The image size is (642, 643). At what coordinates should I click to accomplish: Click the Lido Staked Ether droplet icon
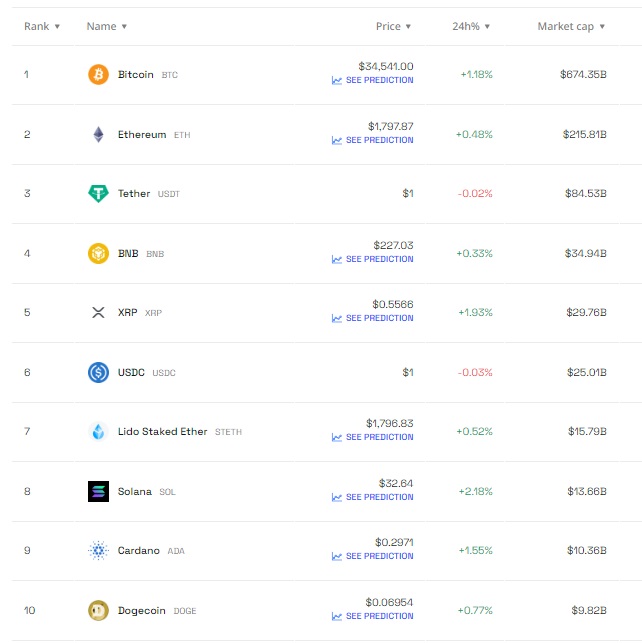point(98,432)
